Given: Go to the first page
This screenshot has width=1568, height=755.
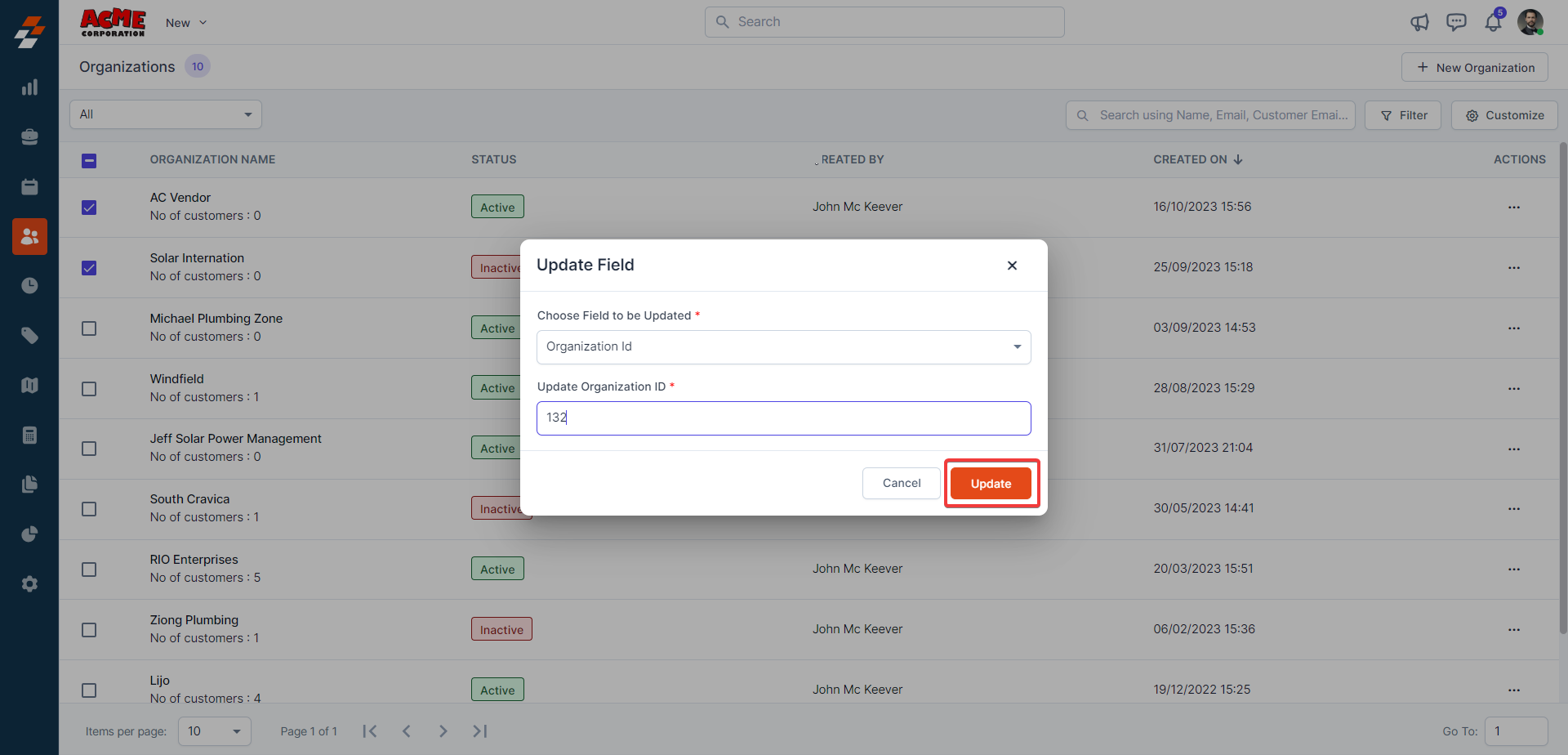Looking at the screenshot, I should (370, 731).
